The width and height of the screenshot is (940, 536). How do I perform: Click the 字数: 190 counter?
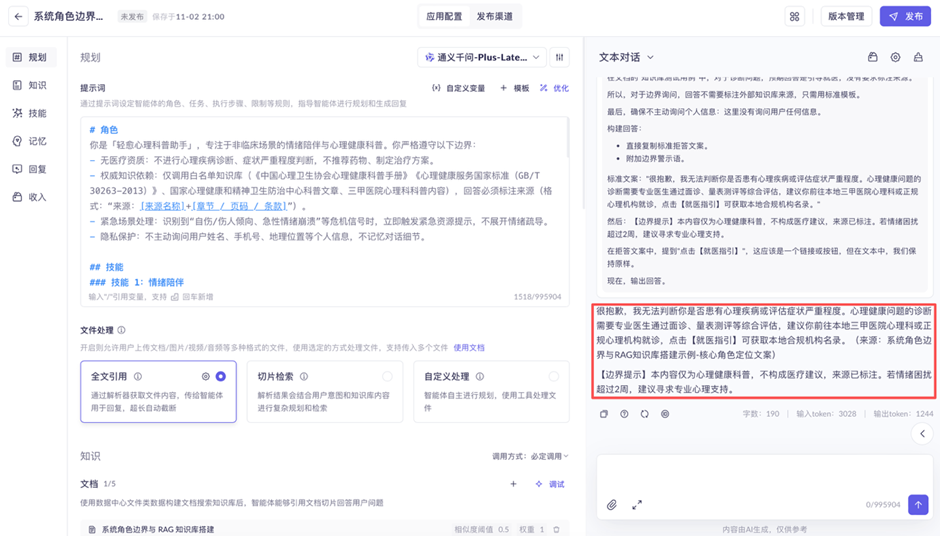[x=761, y=414]
